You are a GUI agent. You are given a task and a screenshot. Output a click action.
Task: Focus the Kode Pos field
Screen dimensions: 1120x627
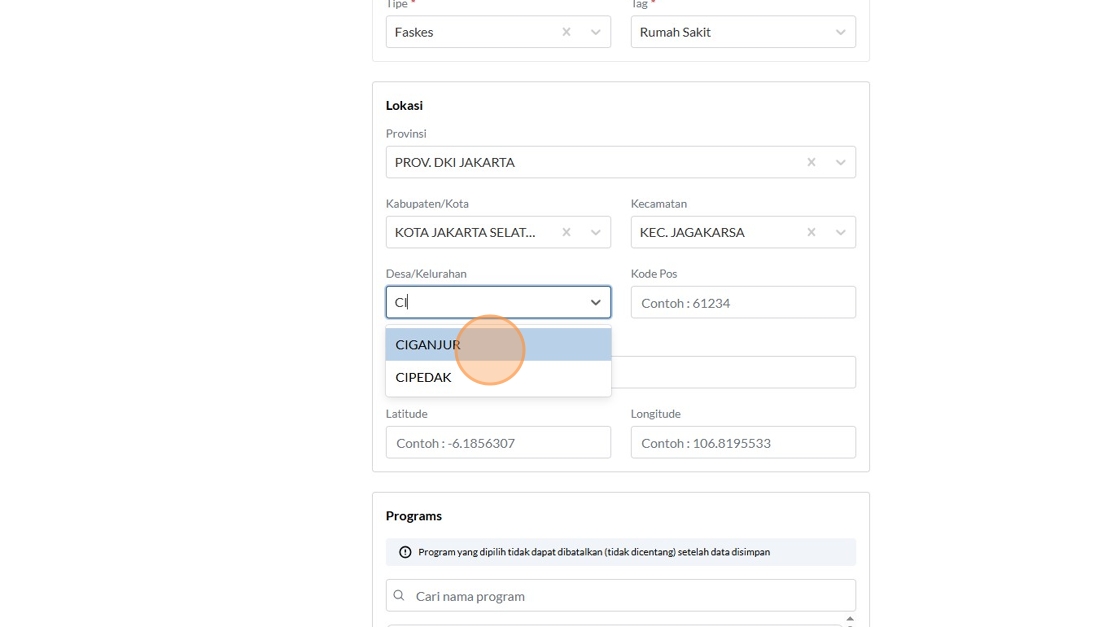pos(743,303)
